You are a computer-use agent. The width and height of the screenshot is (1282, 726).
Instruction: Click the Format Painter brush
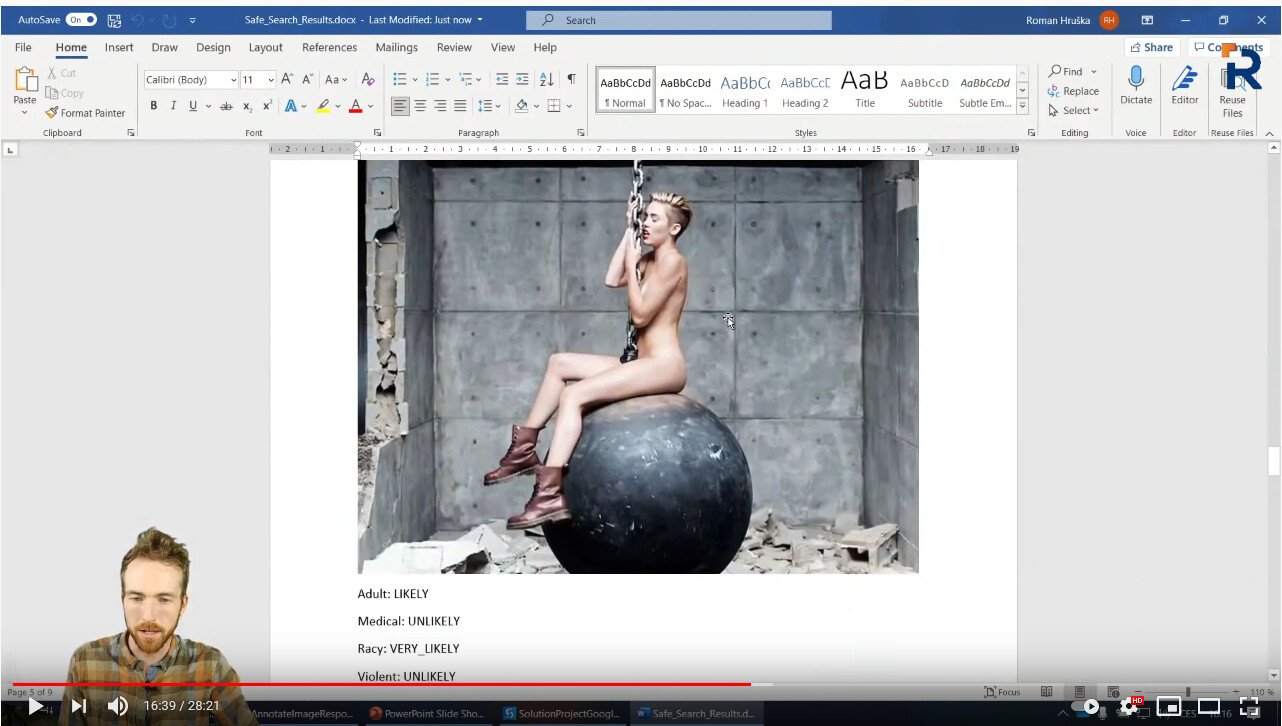point(85,113)
